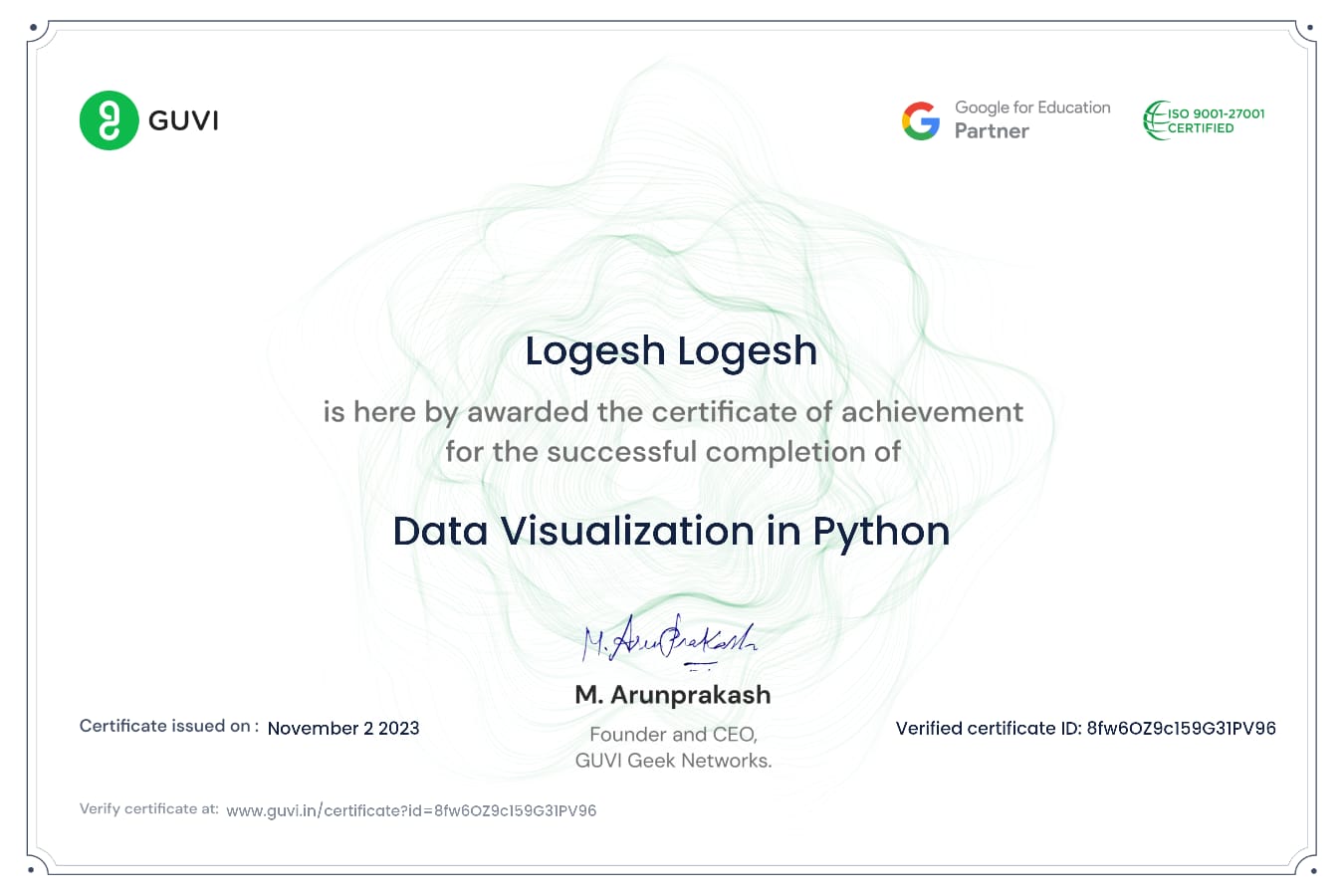Click the printed name 'M. Arunprakash'
This screenshot has width=1344, height=896.
click(673, 695)
